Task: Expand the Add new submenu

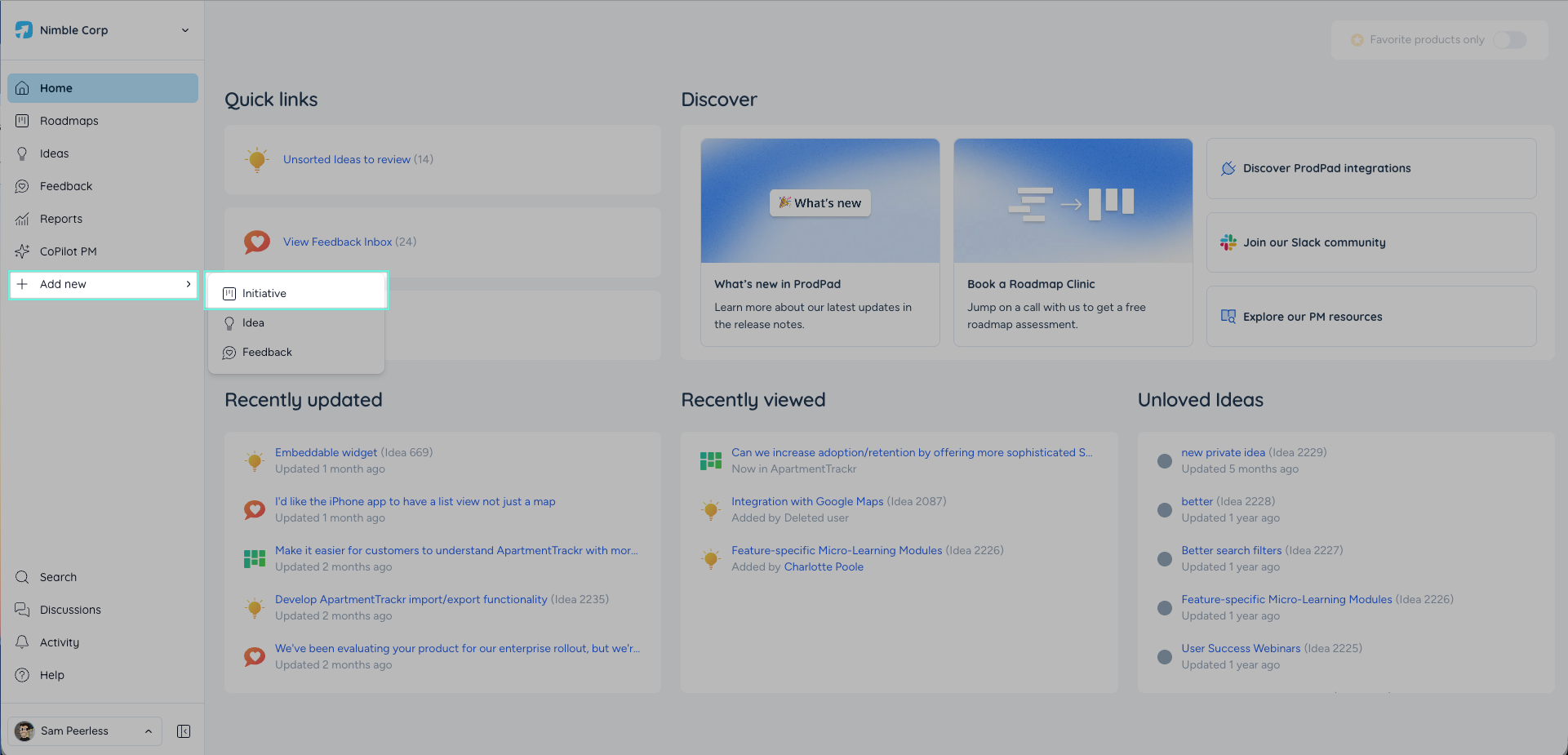Action: point(103,284)
